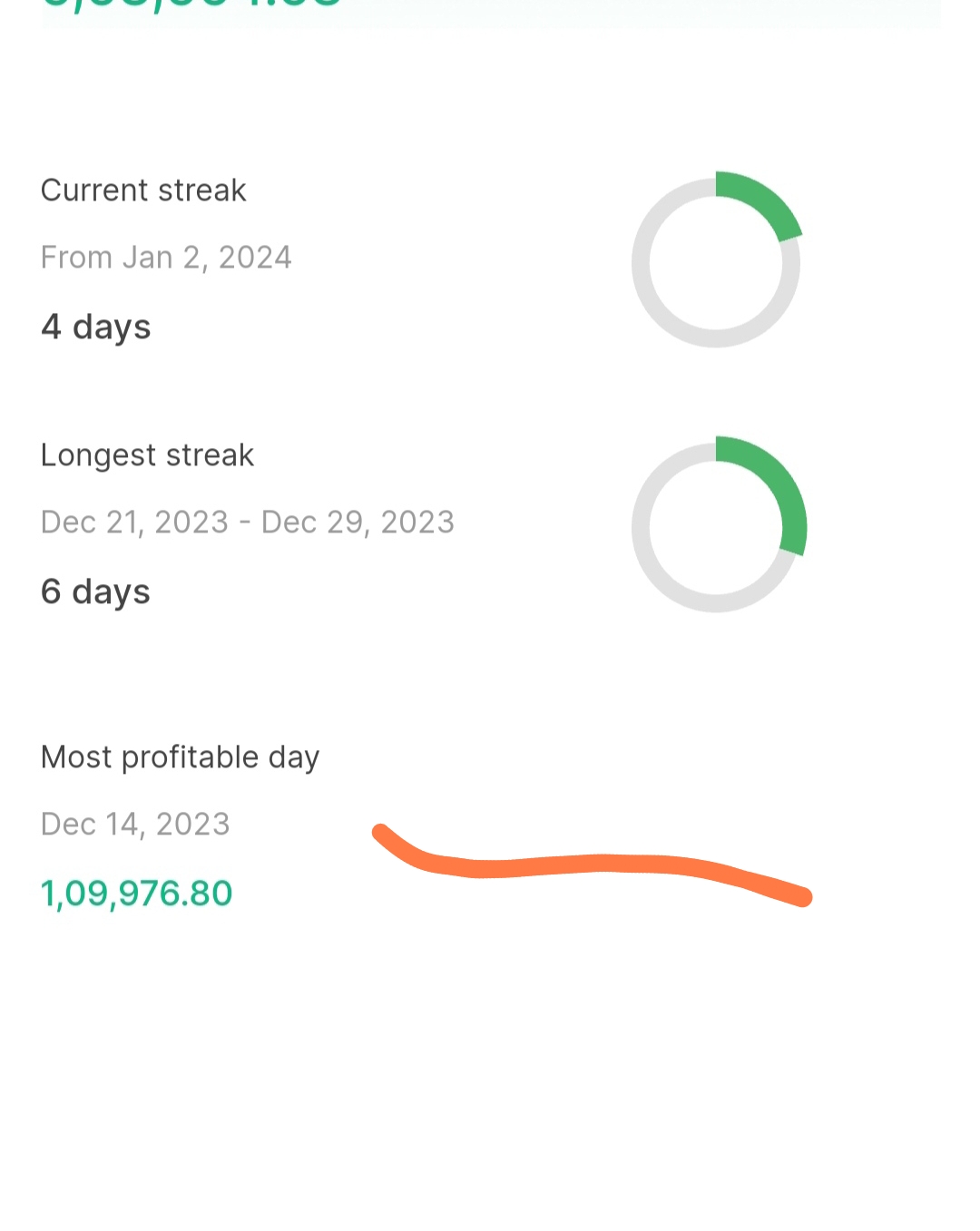This screenshot has width=980, height=1231.
Task: Click center of the Longest streak ring
Action: click(716, 528)
